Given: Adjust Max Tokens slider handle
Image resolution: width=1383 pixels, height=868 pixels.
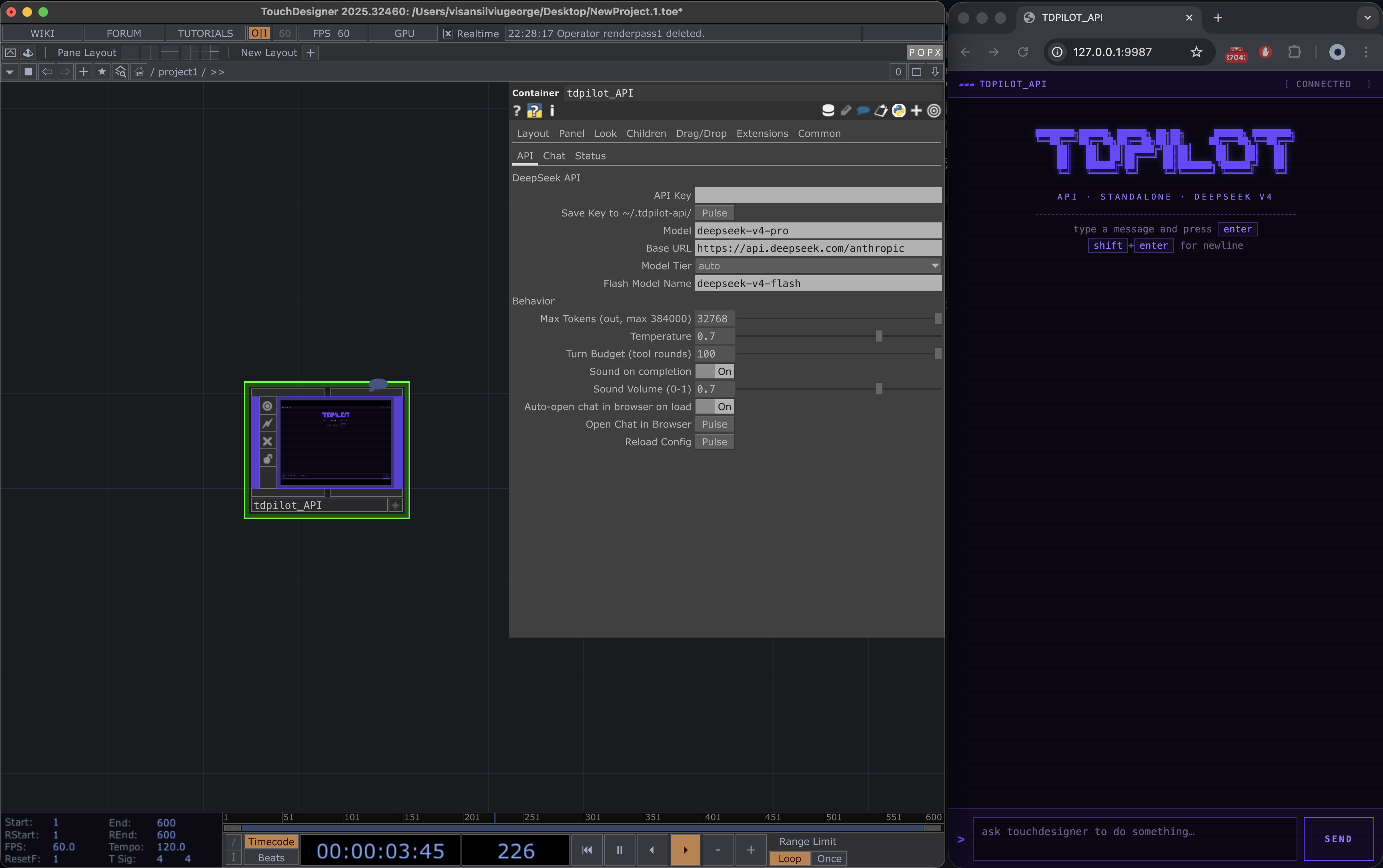Looking at the screenshot, I should tap(938, 319).
